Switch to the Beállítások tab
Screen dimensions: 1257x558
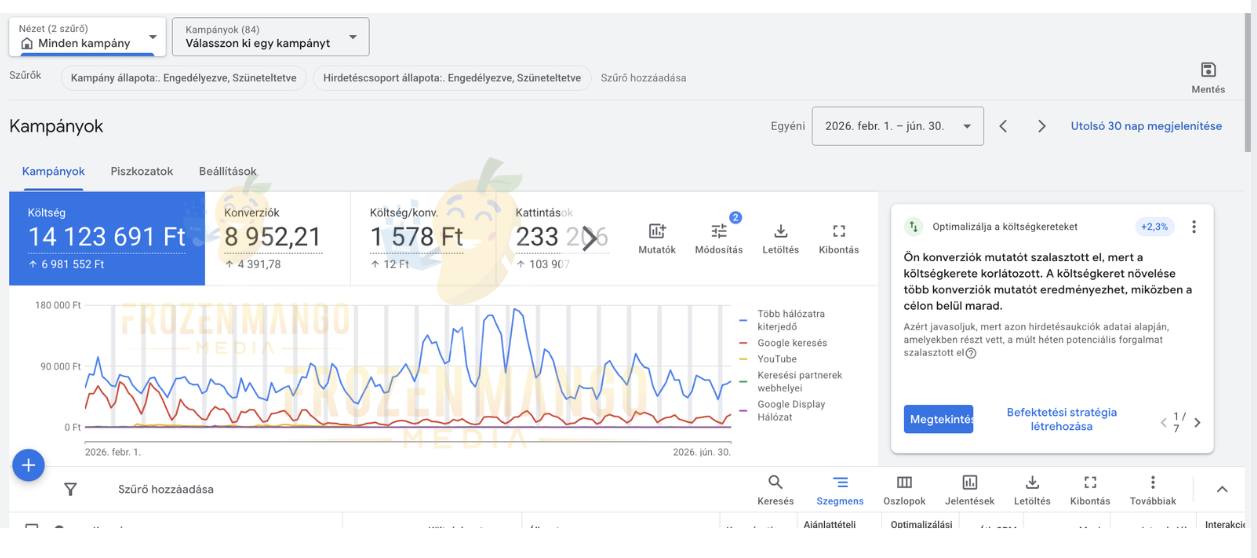(228, 171)
